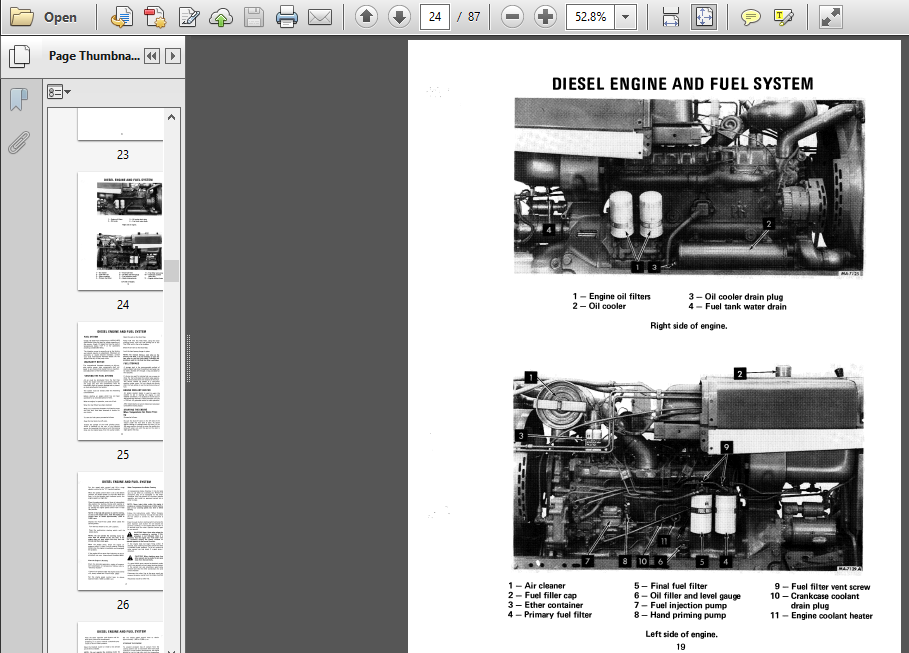Click the legend text 'Ether container'
Viewport: 909px width, 653px height.
554,605
